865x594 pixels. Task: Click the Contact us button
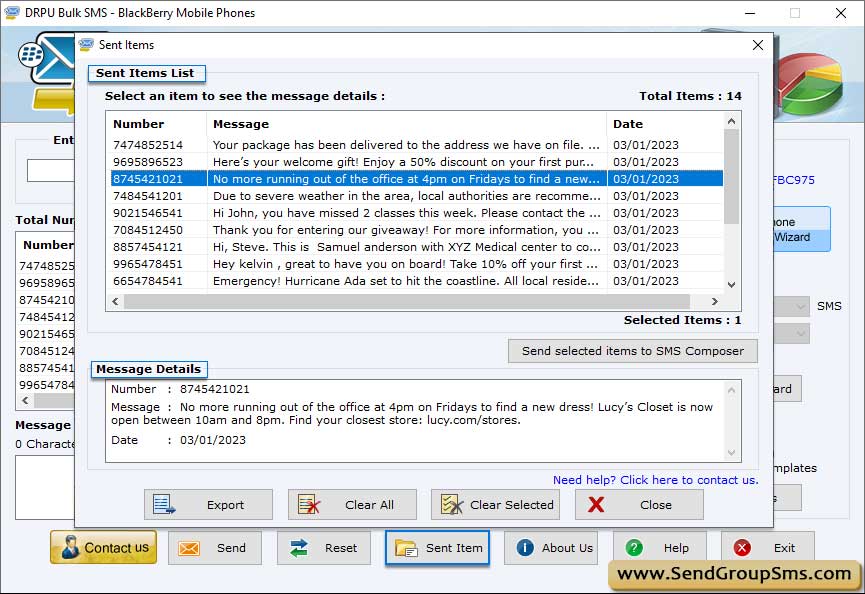coord(103,547)
